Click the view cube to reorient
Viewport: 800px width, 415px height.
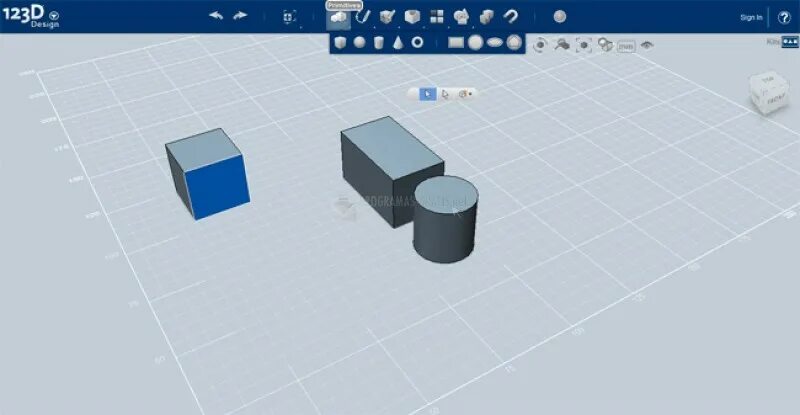[768, 92]
